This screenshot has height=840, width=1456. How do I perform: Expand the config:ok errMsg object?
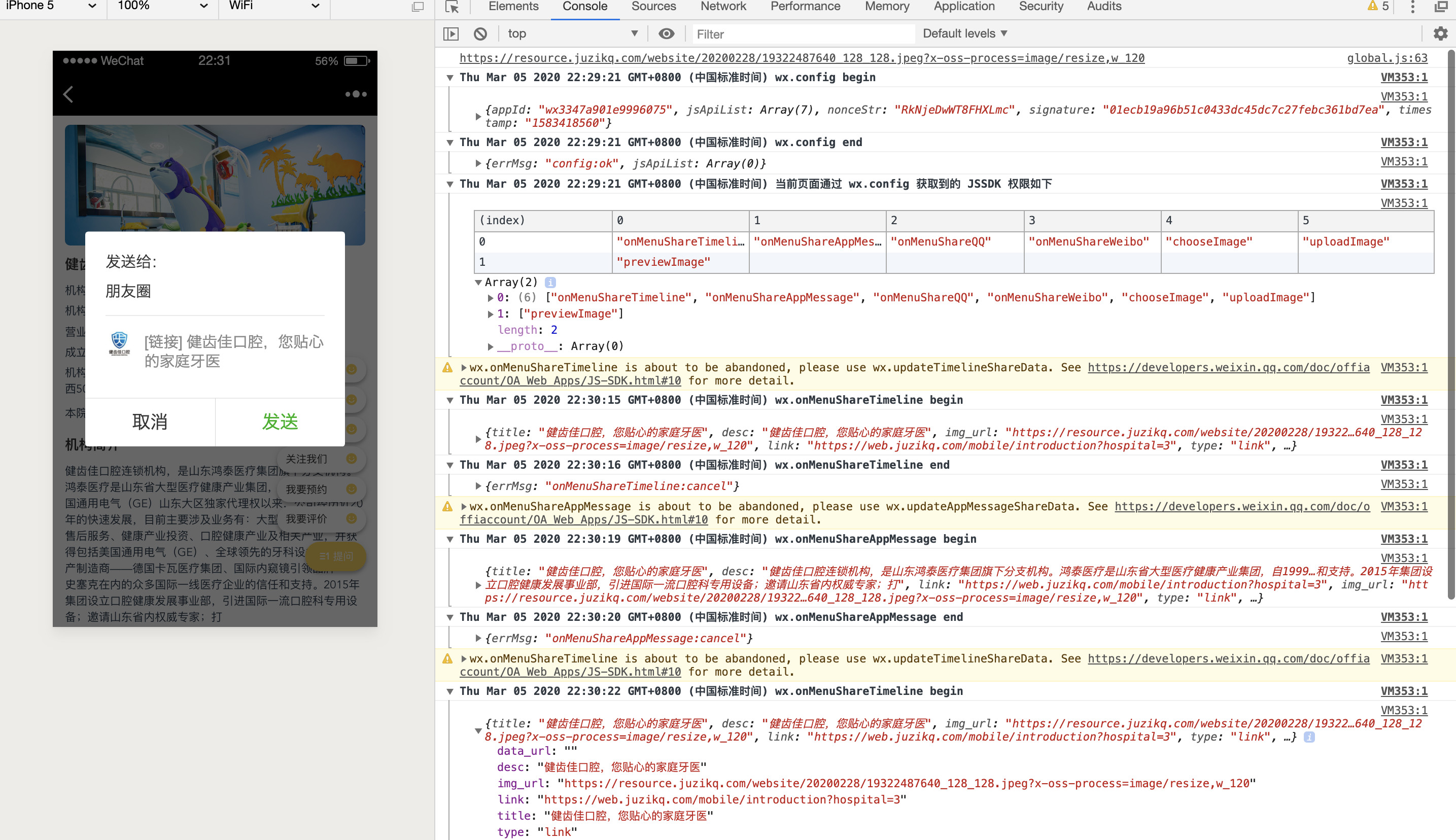coord(478,164)
